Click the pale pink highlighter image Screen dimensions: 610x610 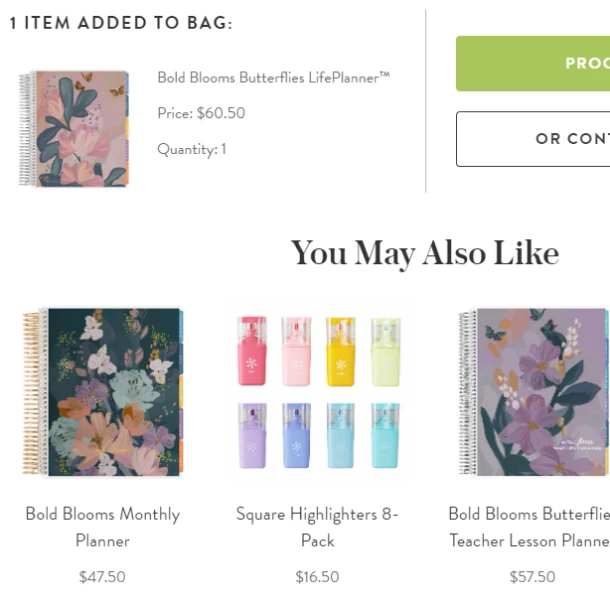click(x=296, y=352)
